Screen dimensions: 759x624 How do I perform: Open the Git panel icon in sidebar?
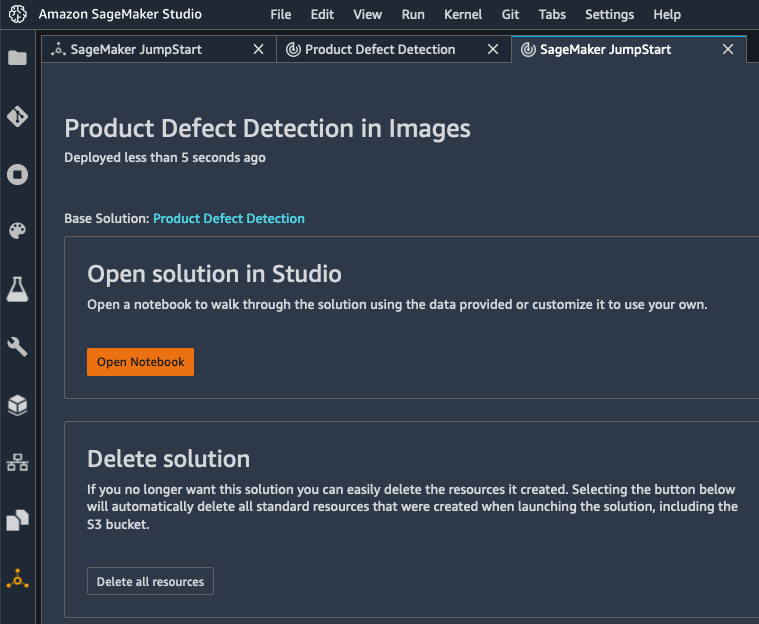click(17, 117)
